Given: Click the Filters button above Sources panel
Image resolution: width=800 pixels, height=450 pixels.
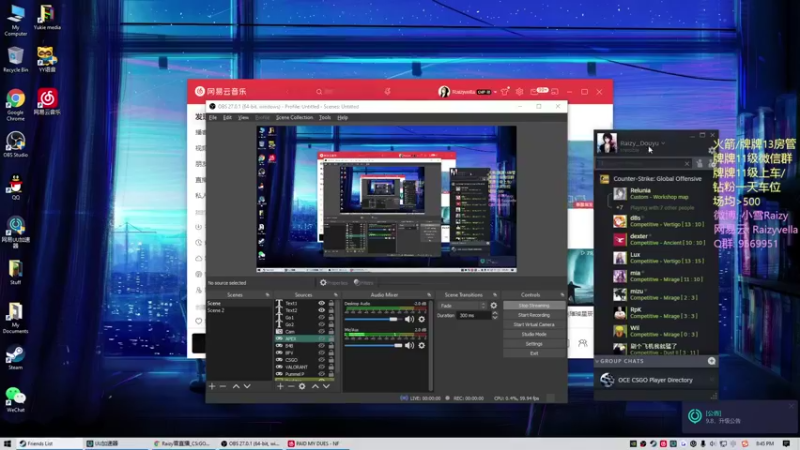Looking at the screenshot, I should pos(364,283).
